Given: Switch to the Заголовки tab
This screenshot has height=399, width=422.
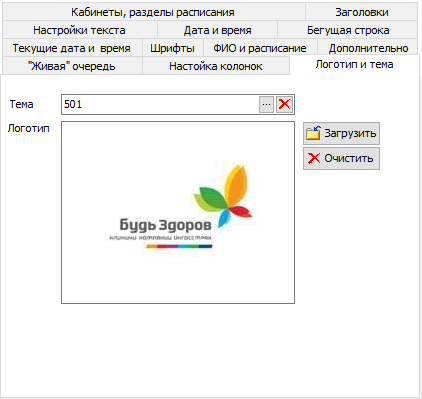Looking at the screenshot, I should click(362, 12).
